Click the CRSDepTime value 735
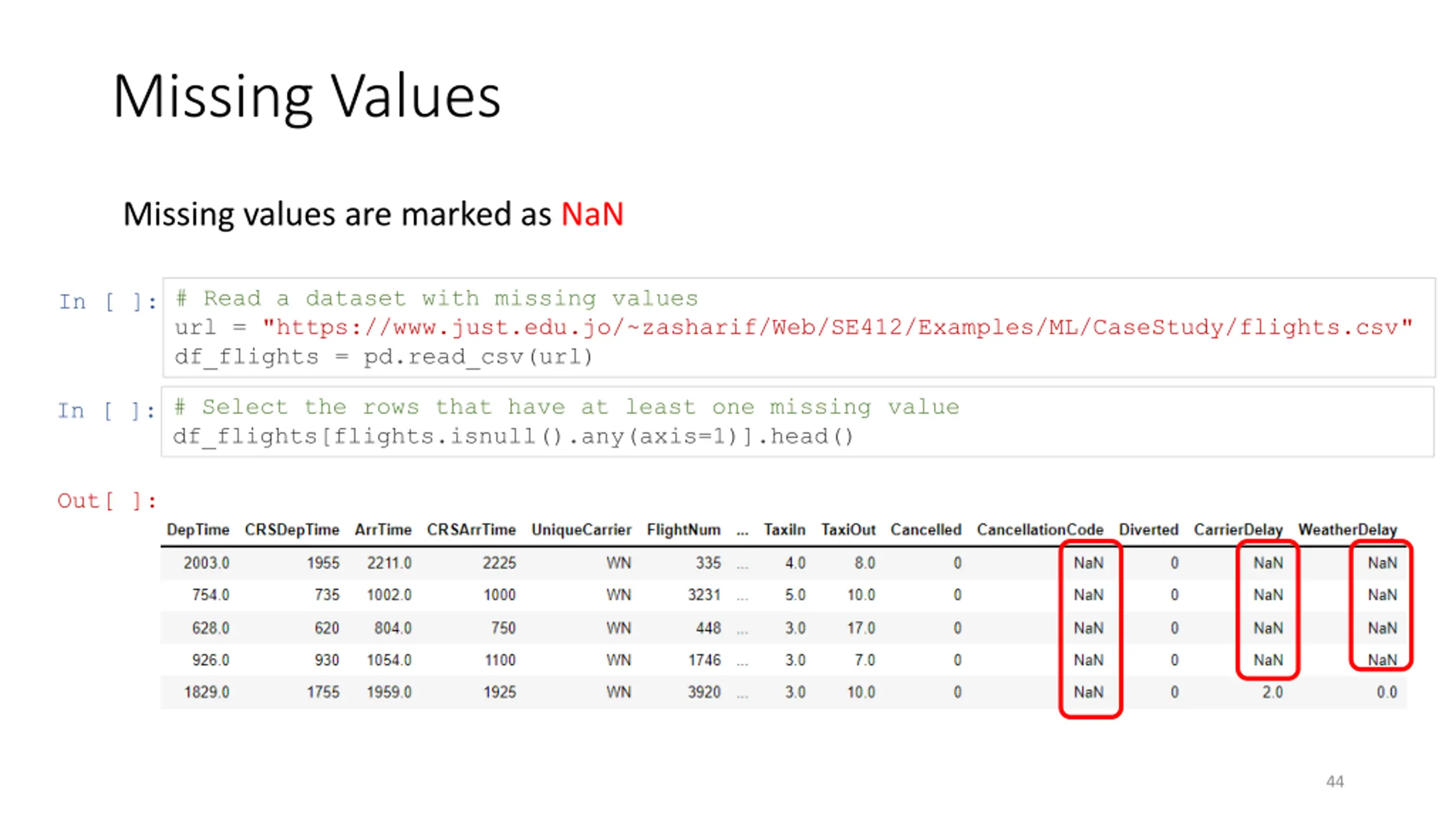The image size is (1456, 819). point(327,594)
